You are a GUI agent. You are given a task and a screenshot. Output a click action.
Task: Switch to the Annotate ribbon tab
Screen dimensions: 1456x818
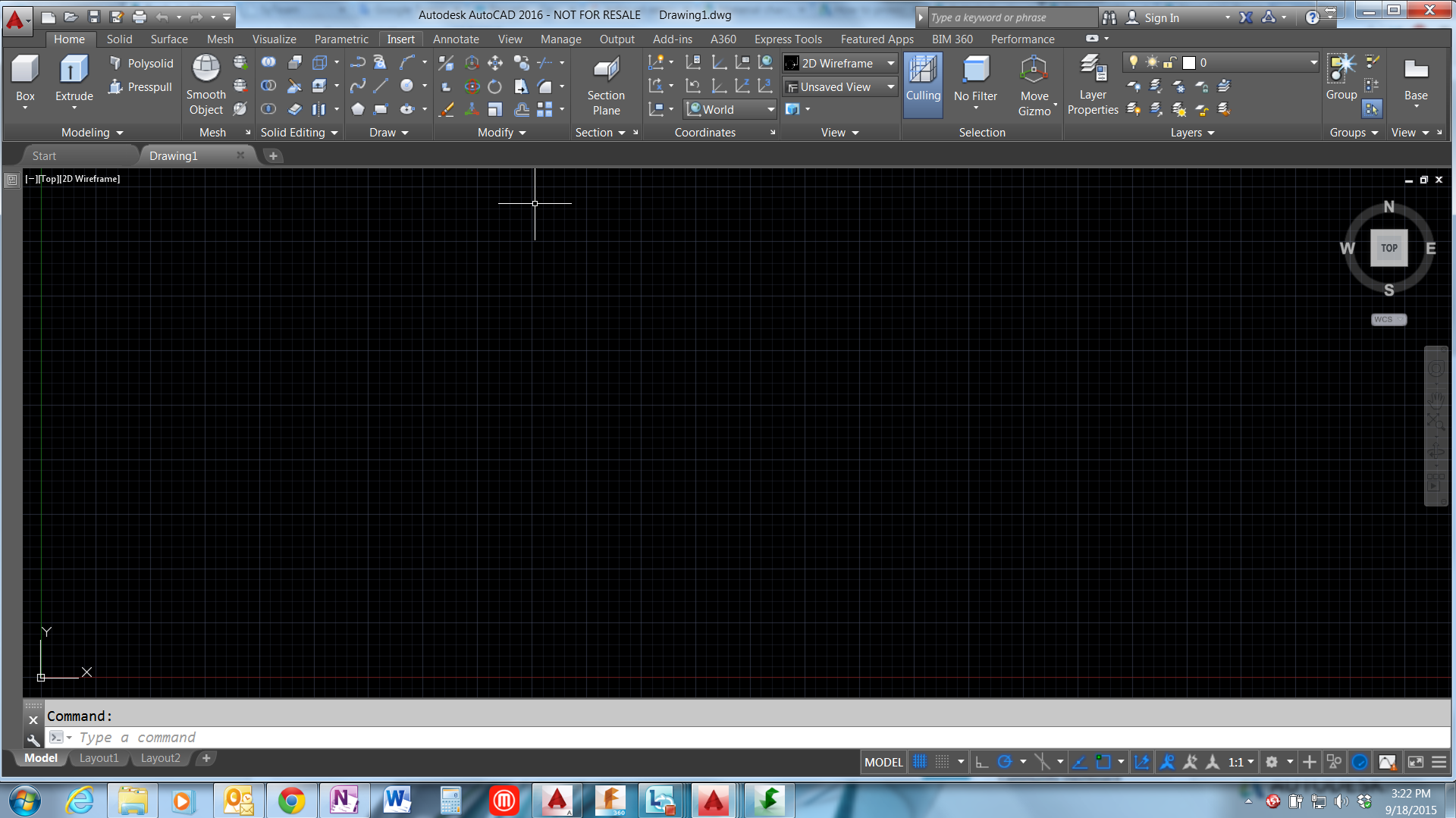[x=456, y=39]
